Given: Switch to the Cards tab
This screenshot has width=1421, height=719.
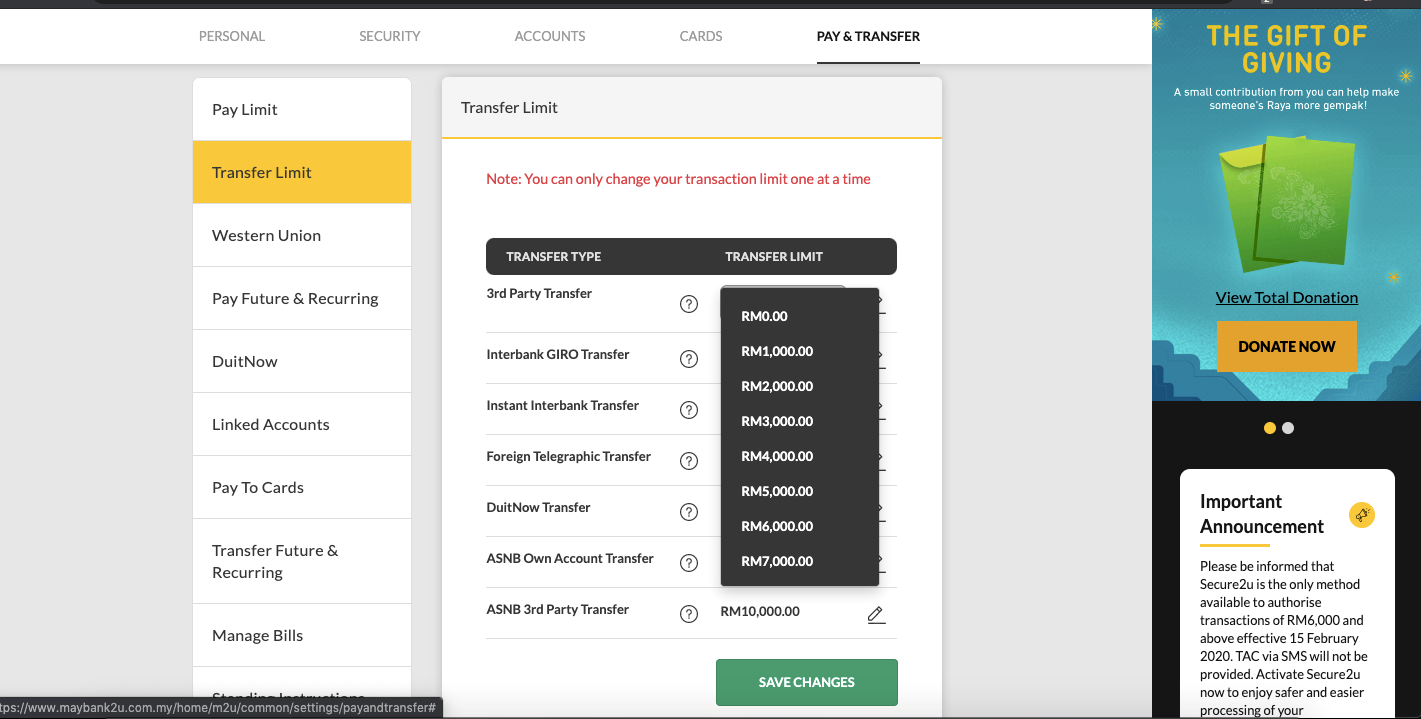Looking at the screenshot, I should [x=700, y=36].
